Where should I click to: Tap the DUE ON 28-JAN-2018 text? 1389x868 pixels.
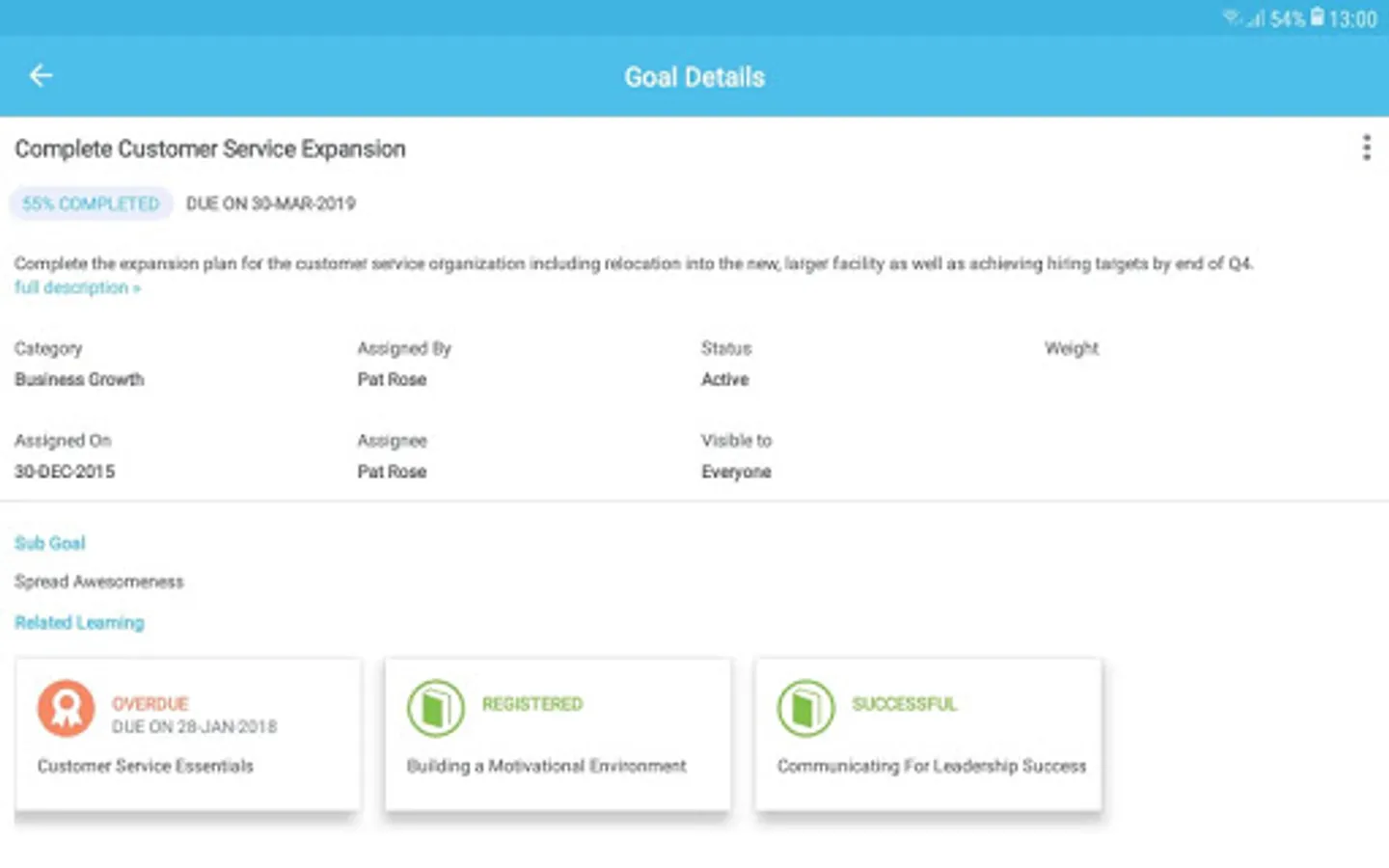click(x=194, y=727)
